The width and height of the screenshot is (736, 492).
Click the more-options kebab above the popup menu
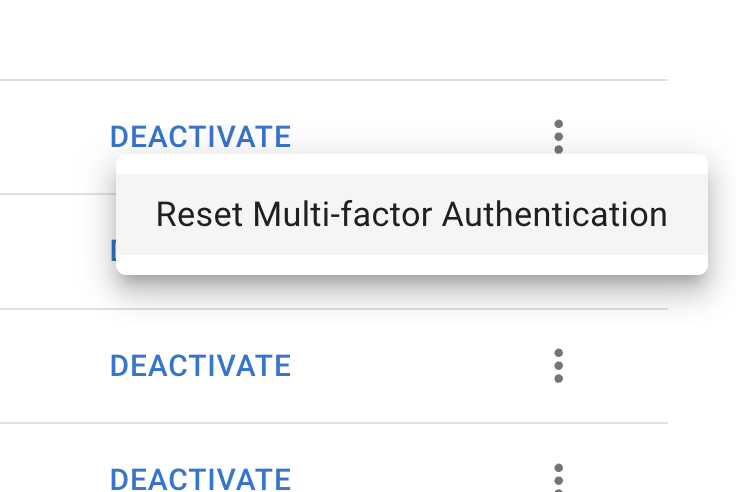point(558,137)
